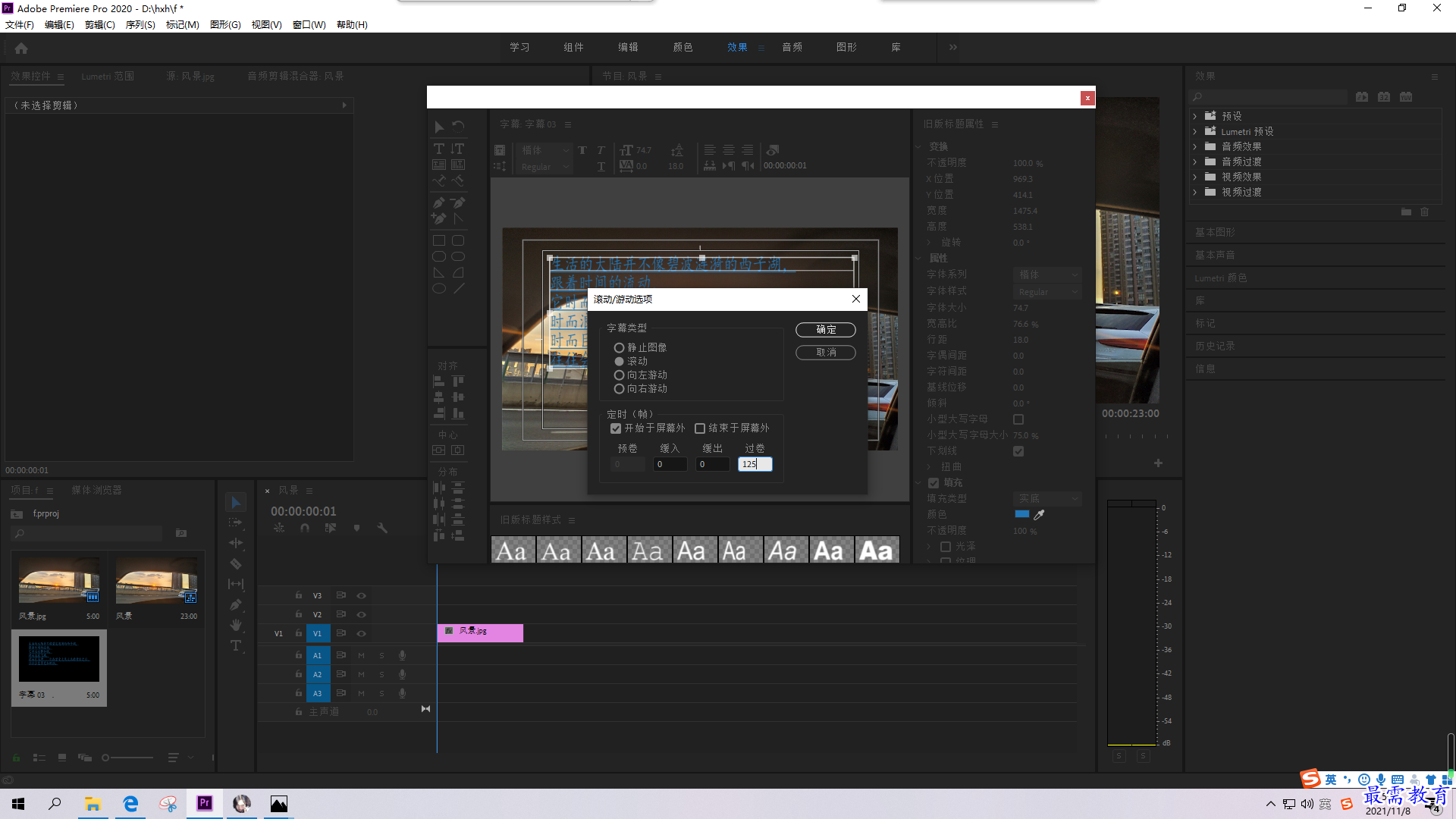Click the italic T style icon
1456x819 pixels.
(601, 150)
